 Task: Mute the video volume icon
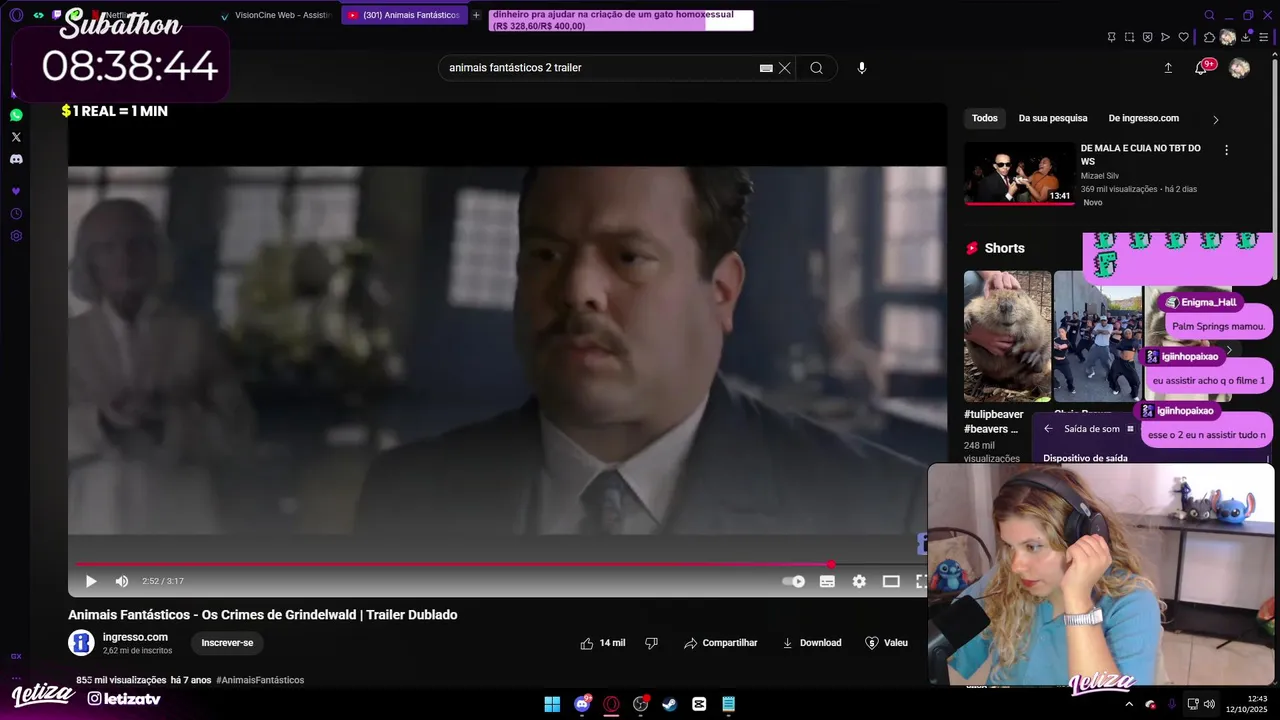[x=122, y=581]
